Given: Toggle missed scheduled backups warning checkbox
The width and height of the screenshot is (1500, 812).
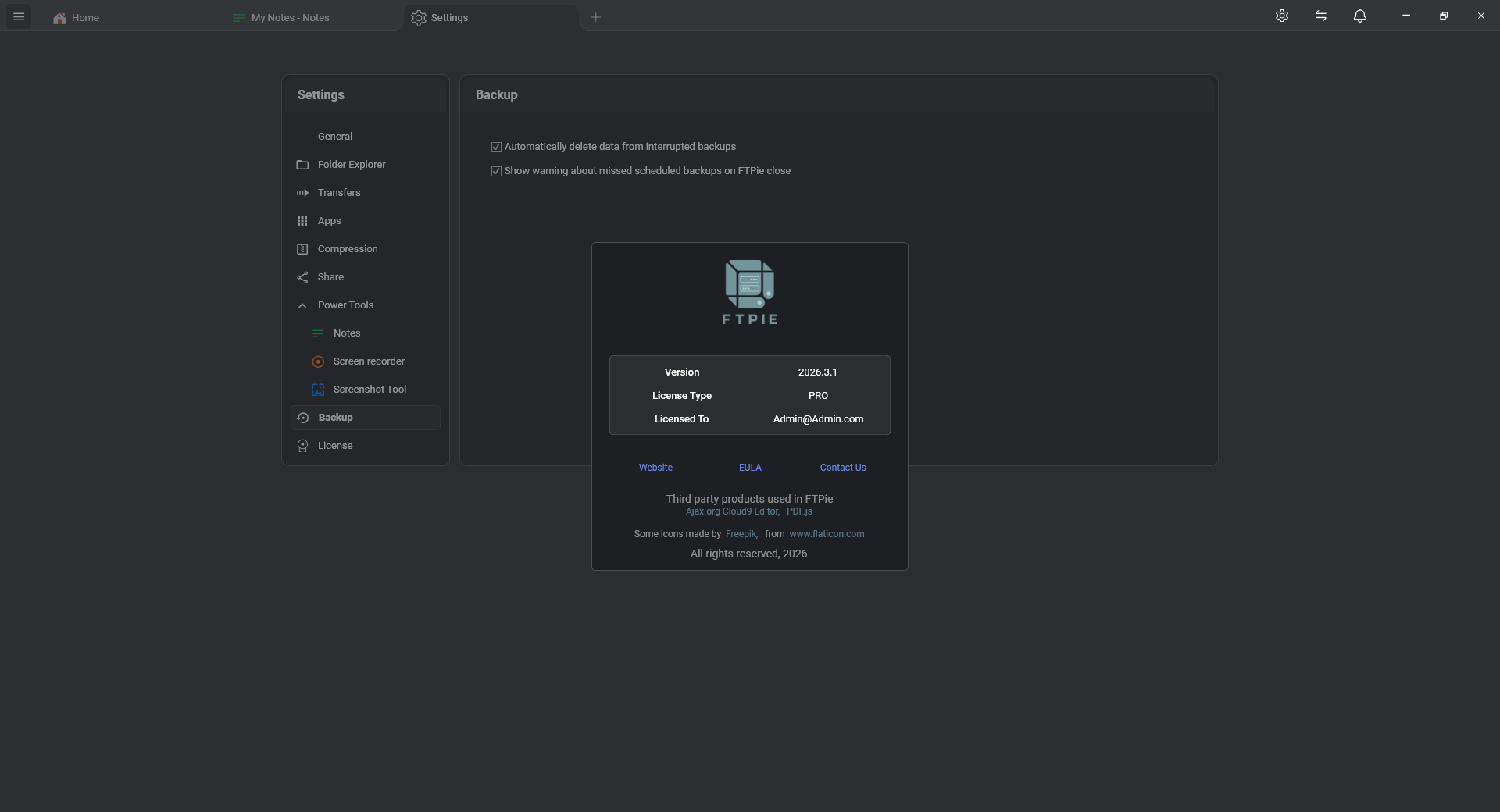Looking at the screenshot, I should coord(496,171).
